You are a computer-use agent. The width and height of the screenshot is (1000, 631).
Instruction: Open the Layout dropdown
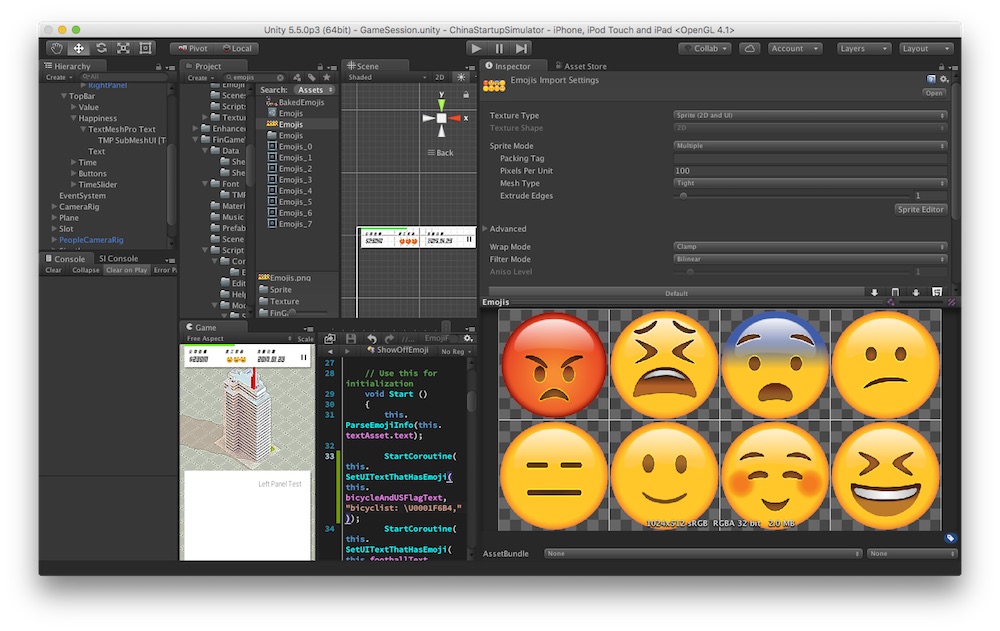click(x=926, y=48)
